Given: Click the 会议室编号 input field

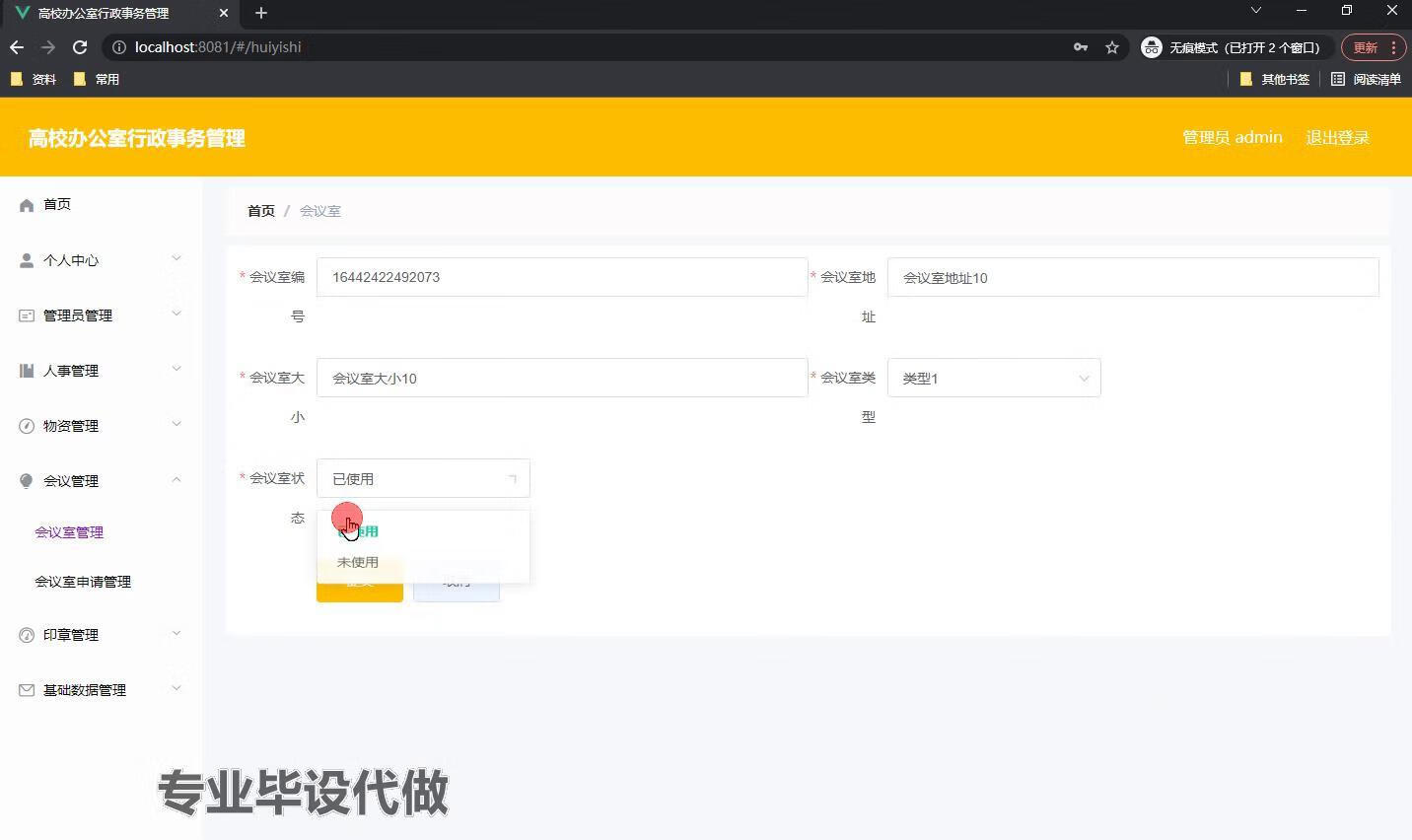Looking at the screenshot, I should click(562, 278).
